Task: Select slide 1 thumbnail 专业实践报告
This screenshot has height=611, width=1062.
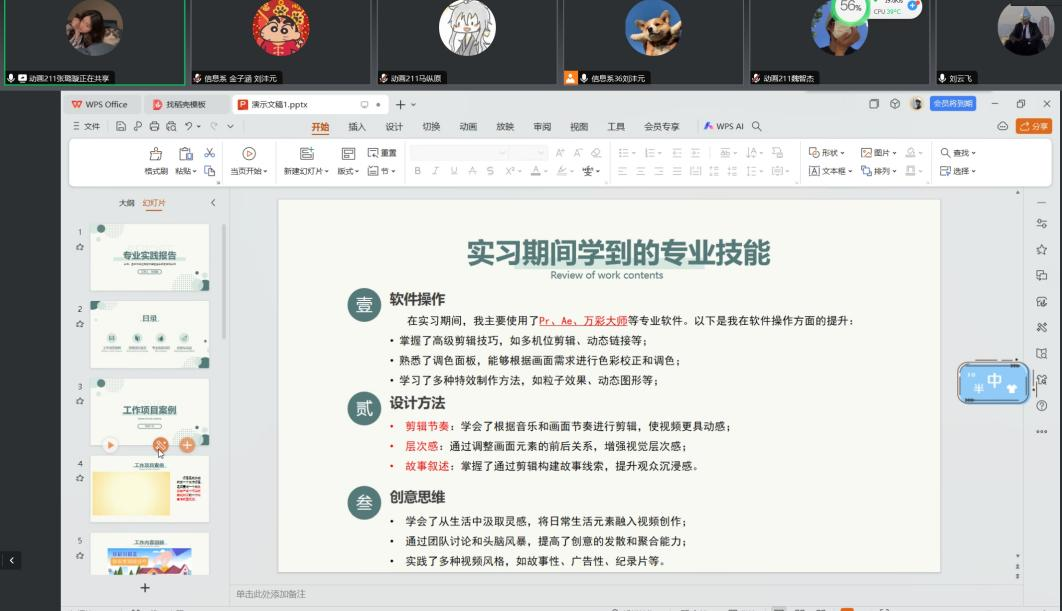Action: pos(150,256)
